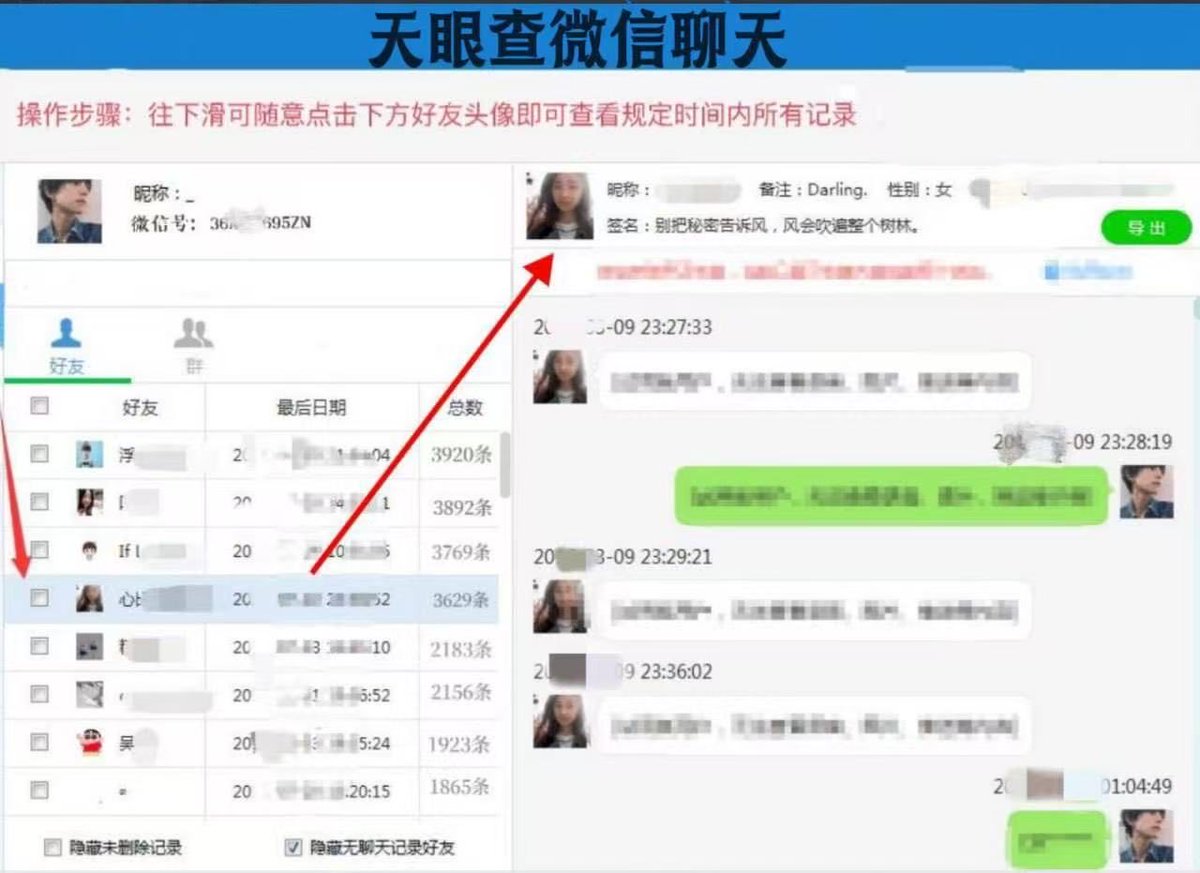This screenshot has height=873, width=1200.
Task: Check the box for the 2156条 row
Action: click(40, 693)
